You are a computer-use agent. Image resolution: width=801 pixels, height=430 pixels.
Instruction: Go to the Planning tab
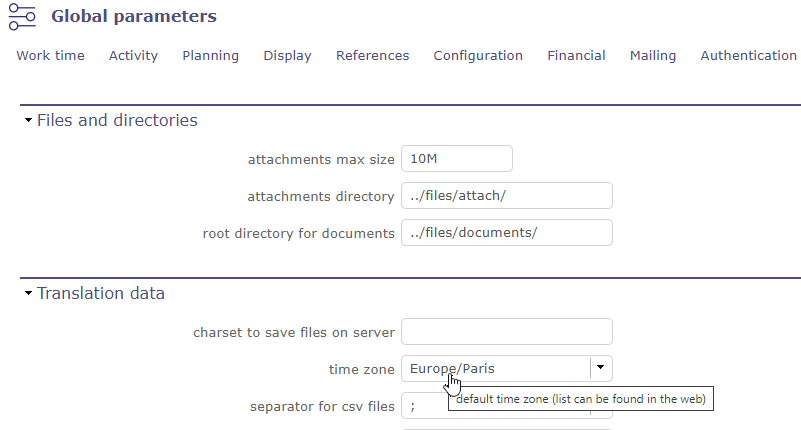(x=210, y=56)
